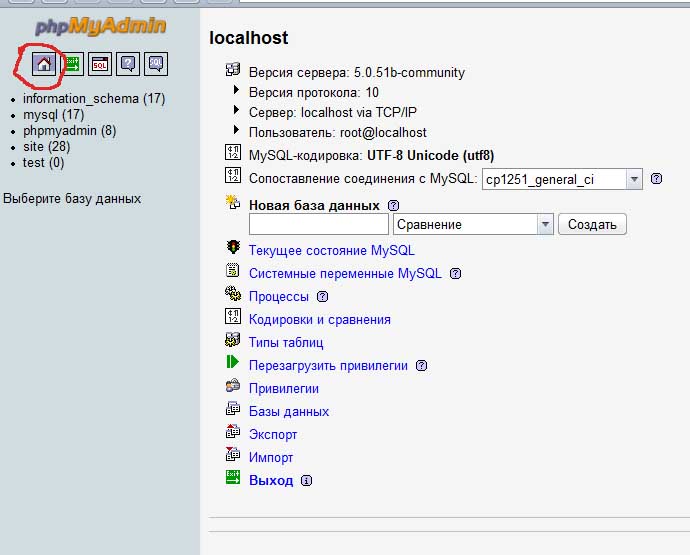Viewport: 690px width, 555px height.
Task: Open the Сравнение dropdown for new database
Action: click(x=473, y=224)
